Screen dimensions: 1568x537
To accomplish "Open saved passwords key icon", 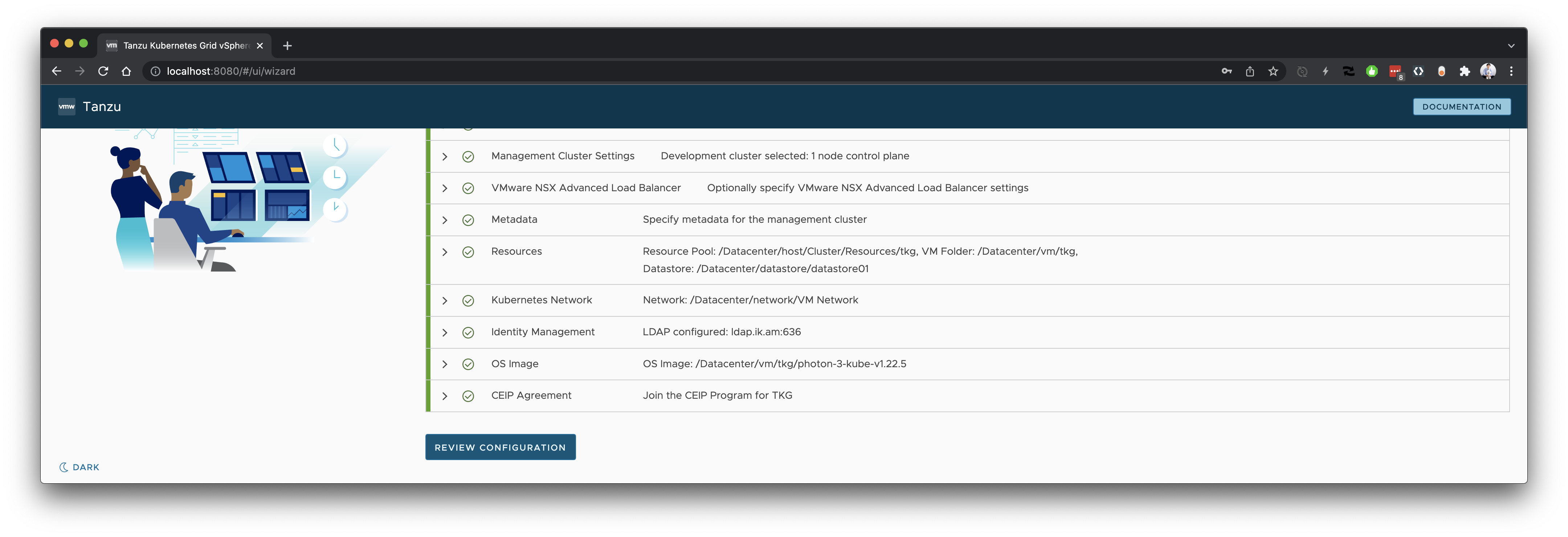I will 1226,71.
